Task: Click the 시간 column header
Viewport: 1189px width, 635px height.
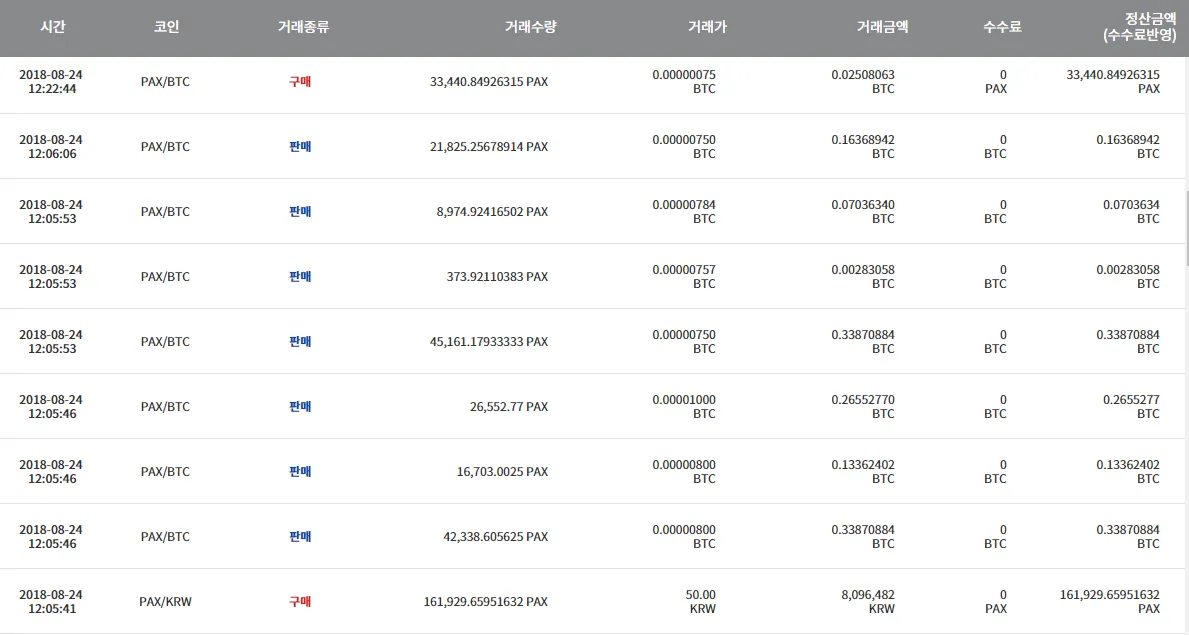Action: point(52,27)
